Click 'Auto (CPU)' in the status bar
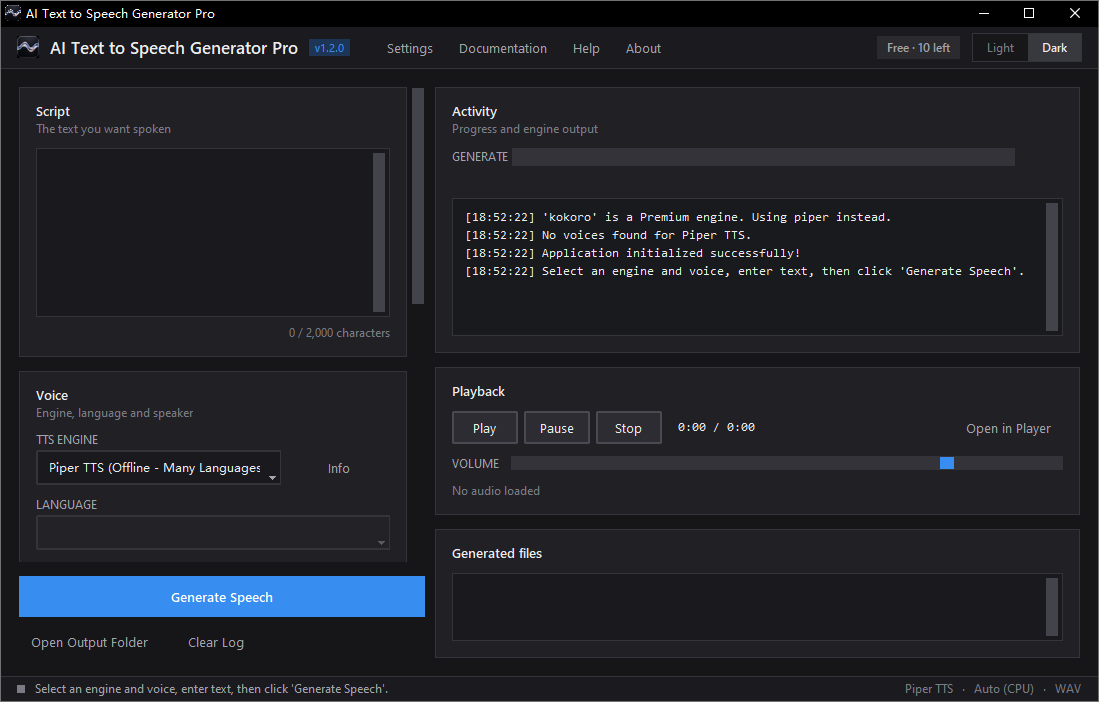This screenshot has height=702, width=1099. point(1004,689)
